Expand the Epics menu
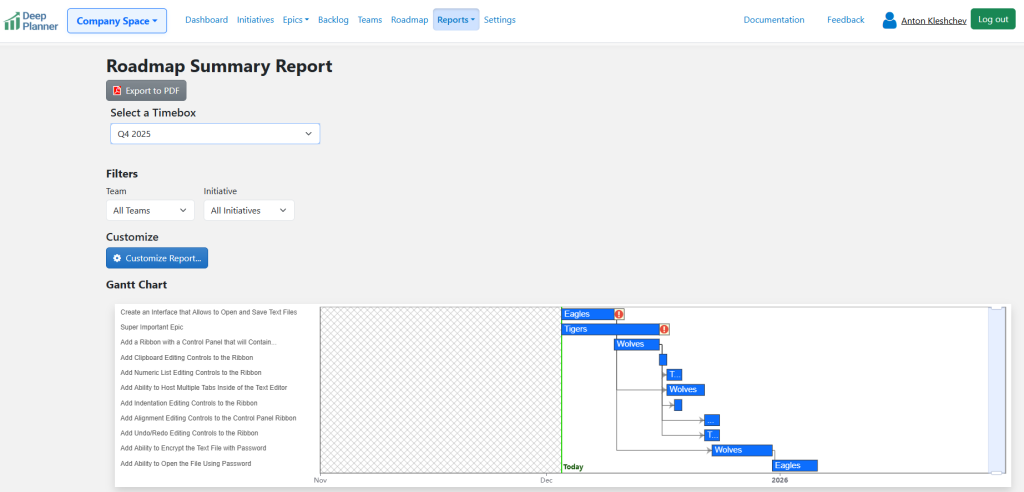Screen dimensions: 1024x492 295,20
